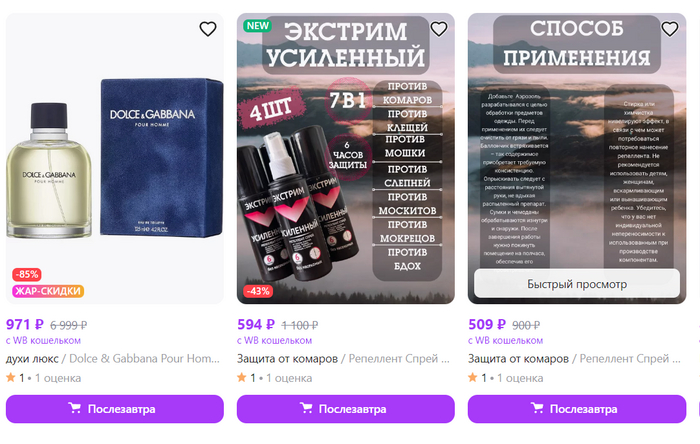The width and height of the screenshot is (700, 444).
Task: Add Dolce & Gabbana perfume to favorites heart
Action: (x=208, y=29)
